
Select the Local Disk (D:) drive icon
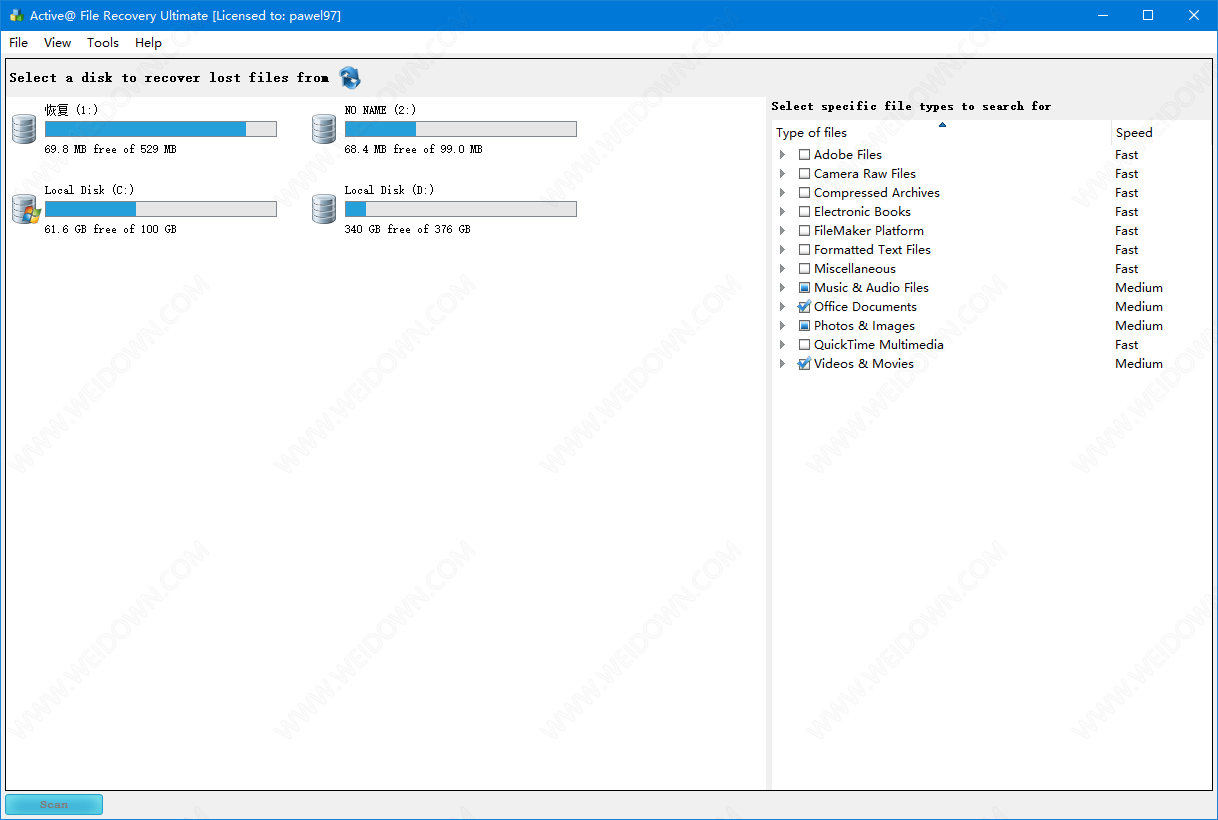tap(324, 209)
